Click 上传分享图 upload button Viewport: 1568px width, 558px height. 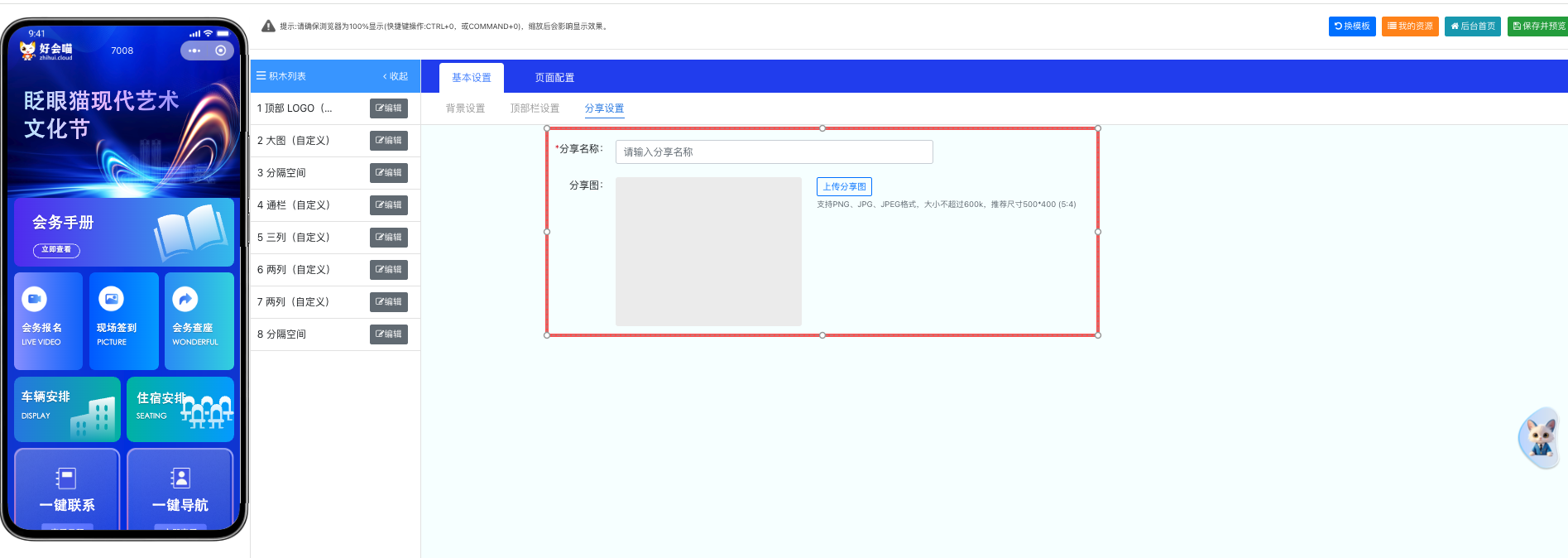[x=844, y=187]
